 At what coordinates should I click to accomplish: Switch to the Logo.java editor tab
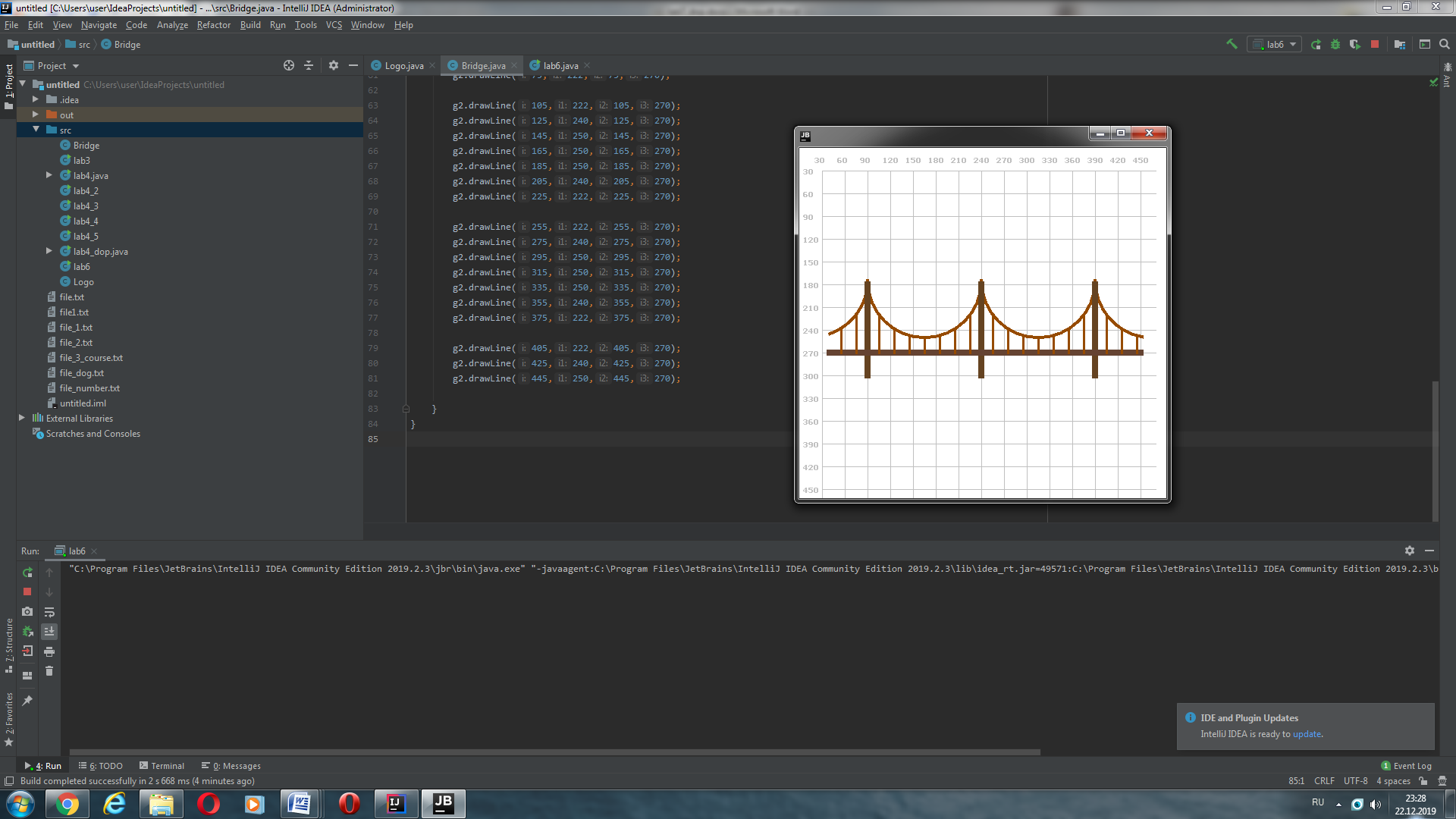tap(403, 66)
